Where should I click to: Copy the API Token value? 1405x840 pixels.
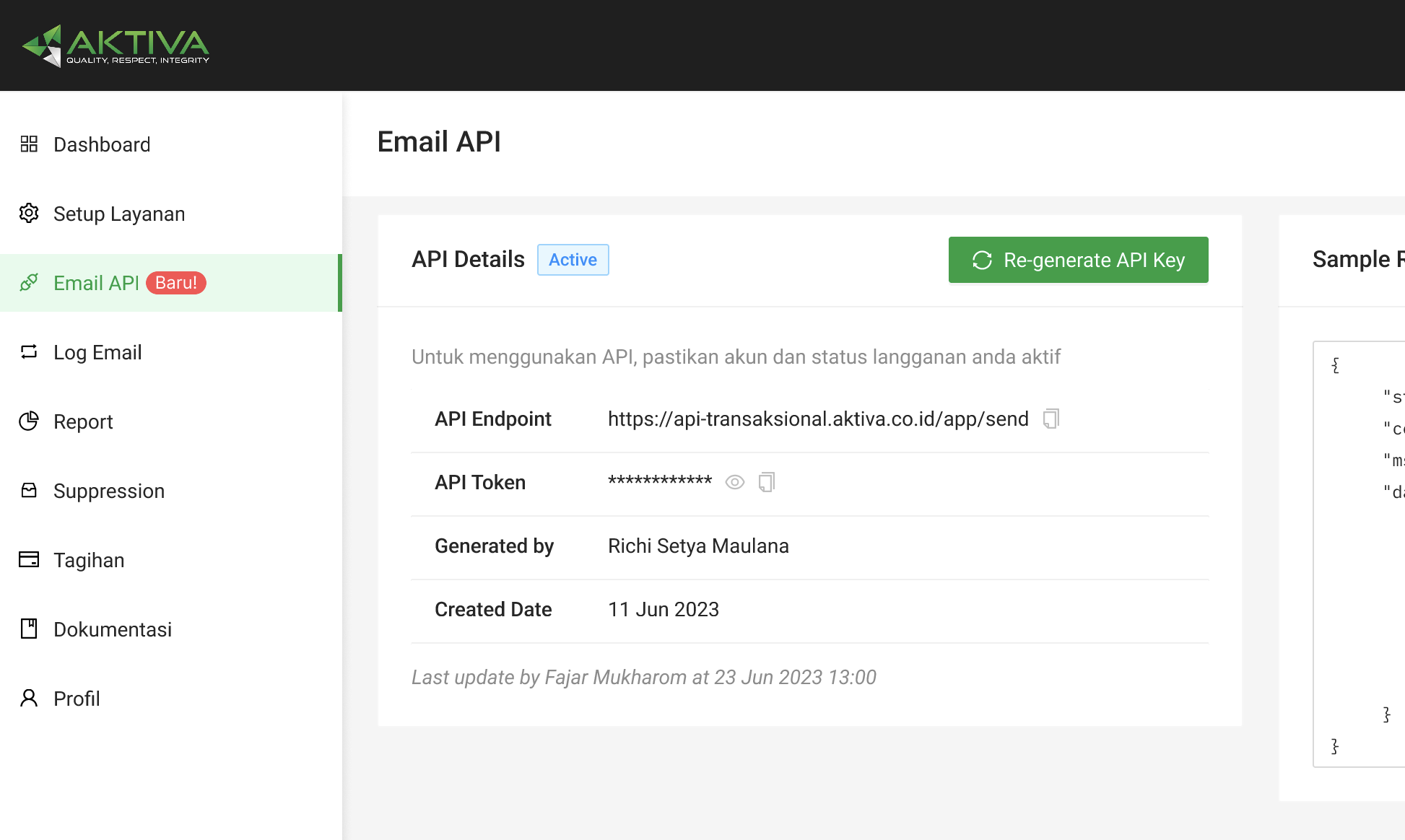(x=767, y=481)
